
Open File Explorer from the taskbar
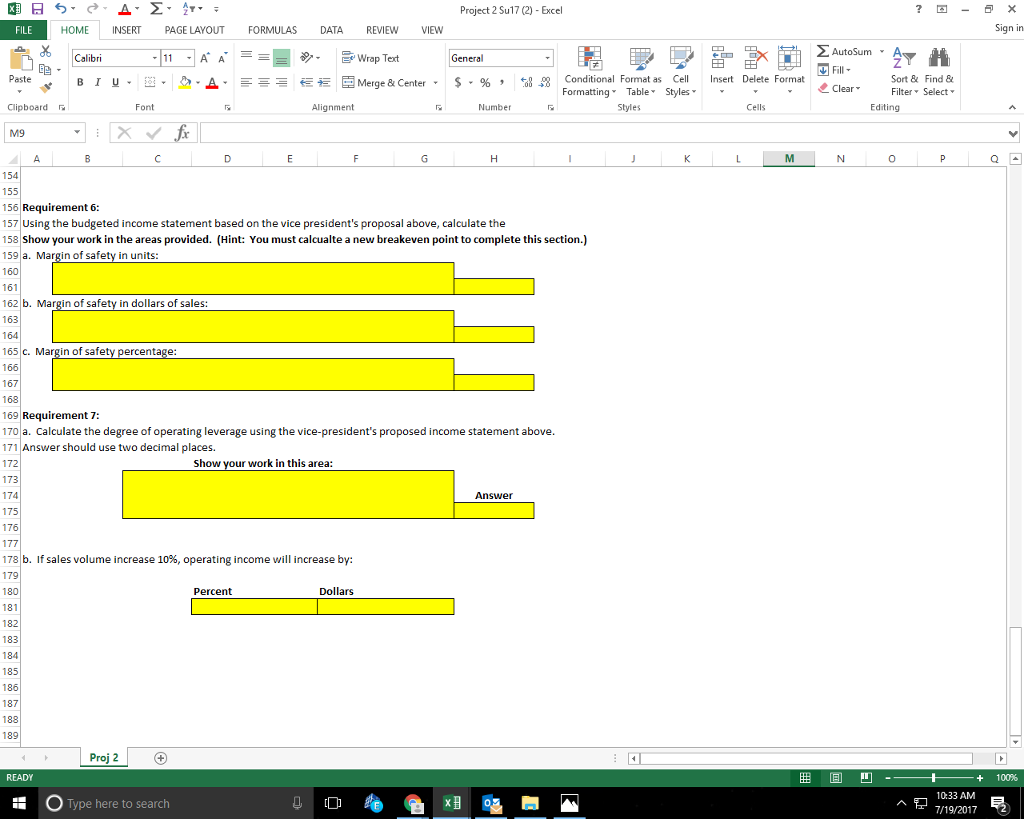point(530,803)
